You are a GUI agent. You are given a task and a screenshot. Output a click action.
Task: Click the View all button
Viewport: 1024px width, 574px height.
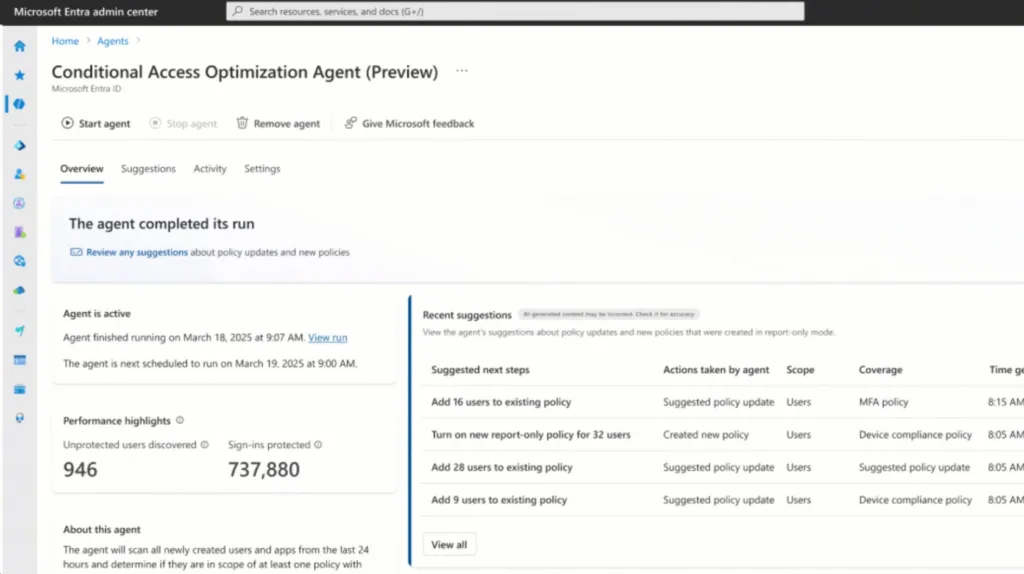(449, 545)
